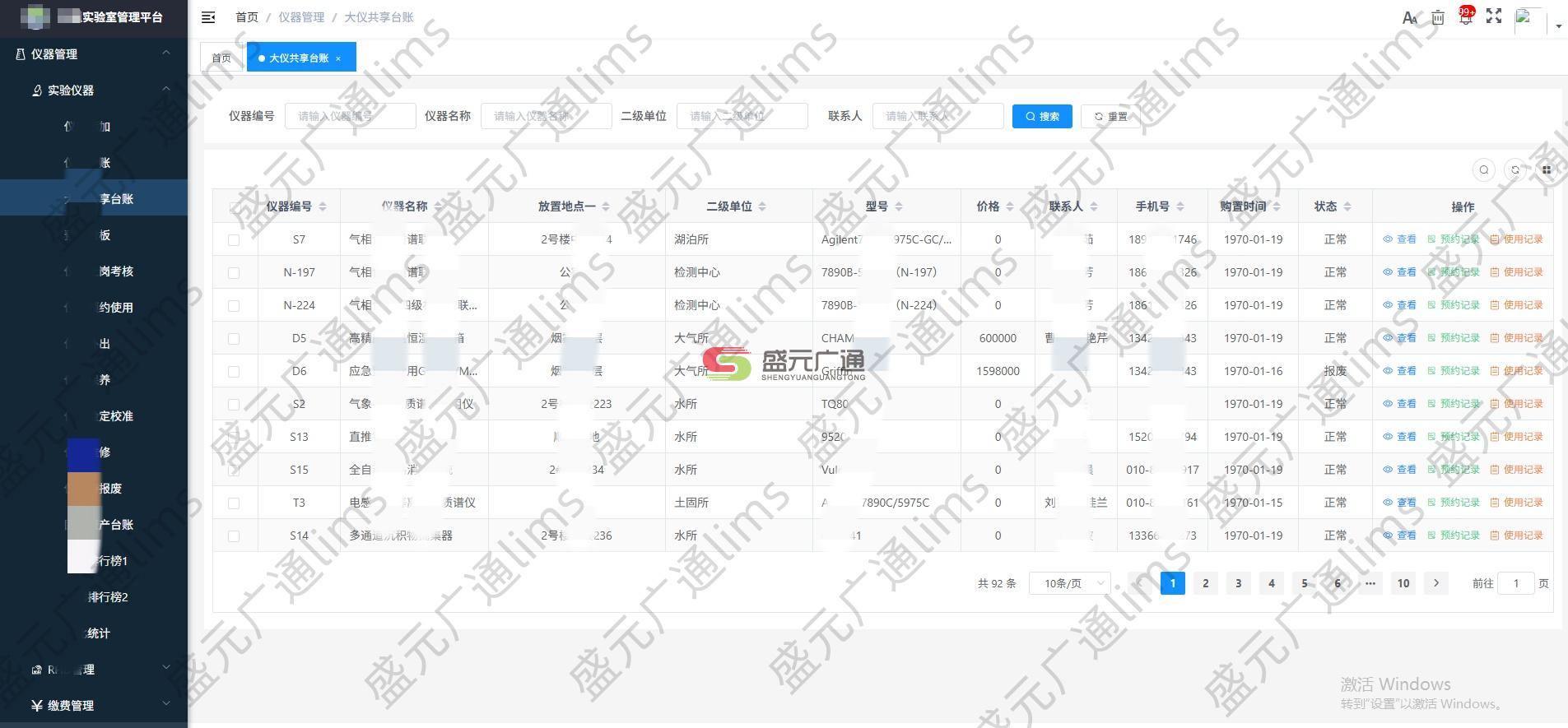Check the row T3 checkbox
The height and width of the screenshot is (728, 1568).
pos(235,503)
